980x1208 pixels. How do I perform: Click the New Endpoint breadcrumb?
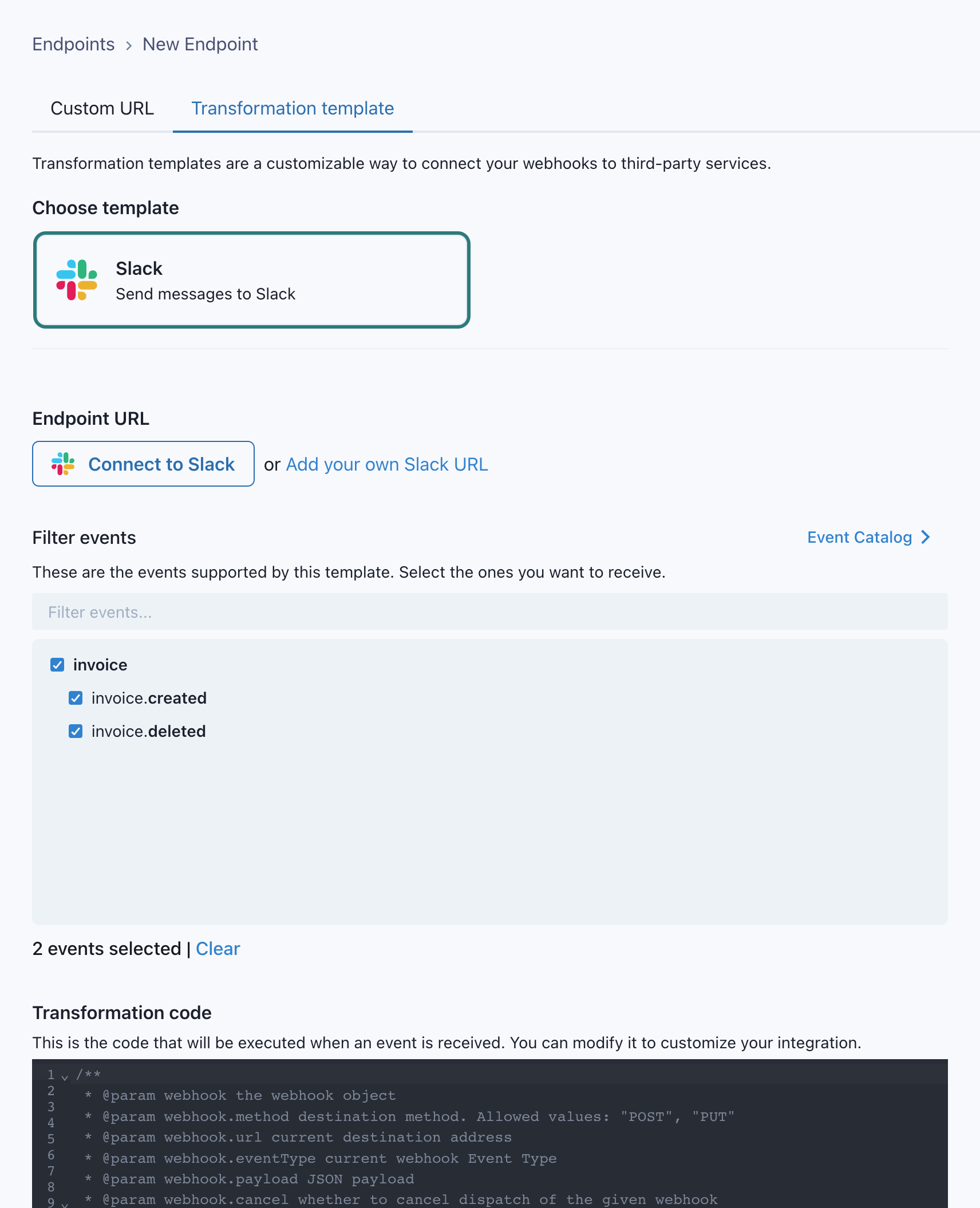click(x=200, y=44)
